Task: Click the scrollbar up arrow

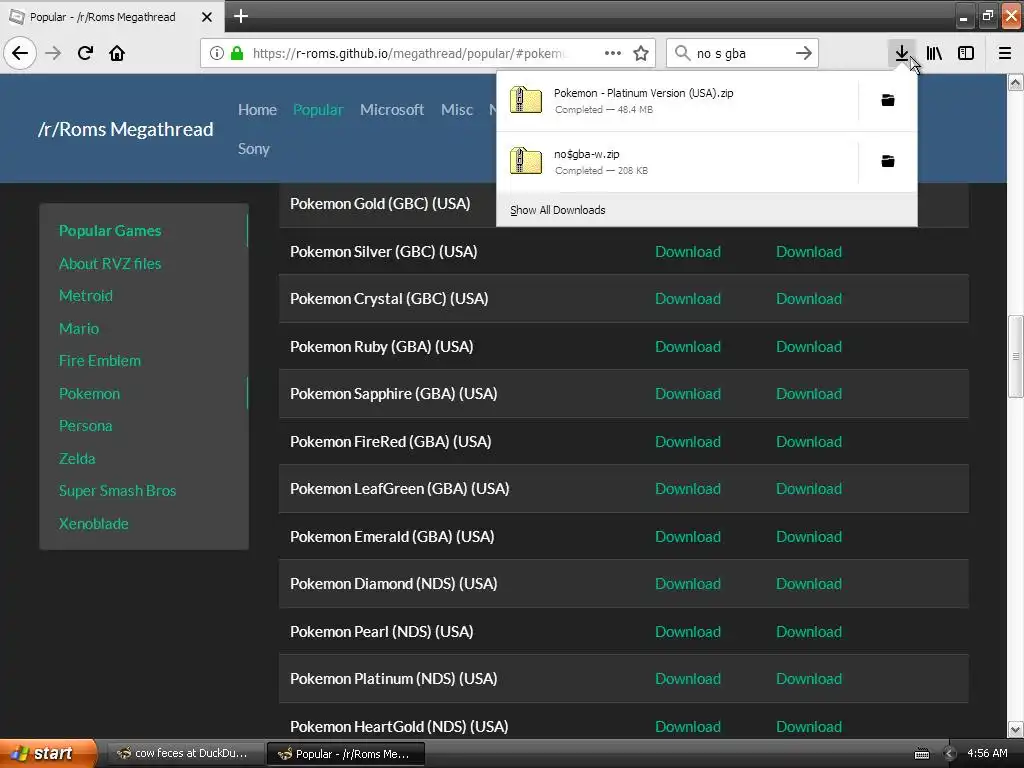Action: point(1016,82)
